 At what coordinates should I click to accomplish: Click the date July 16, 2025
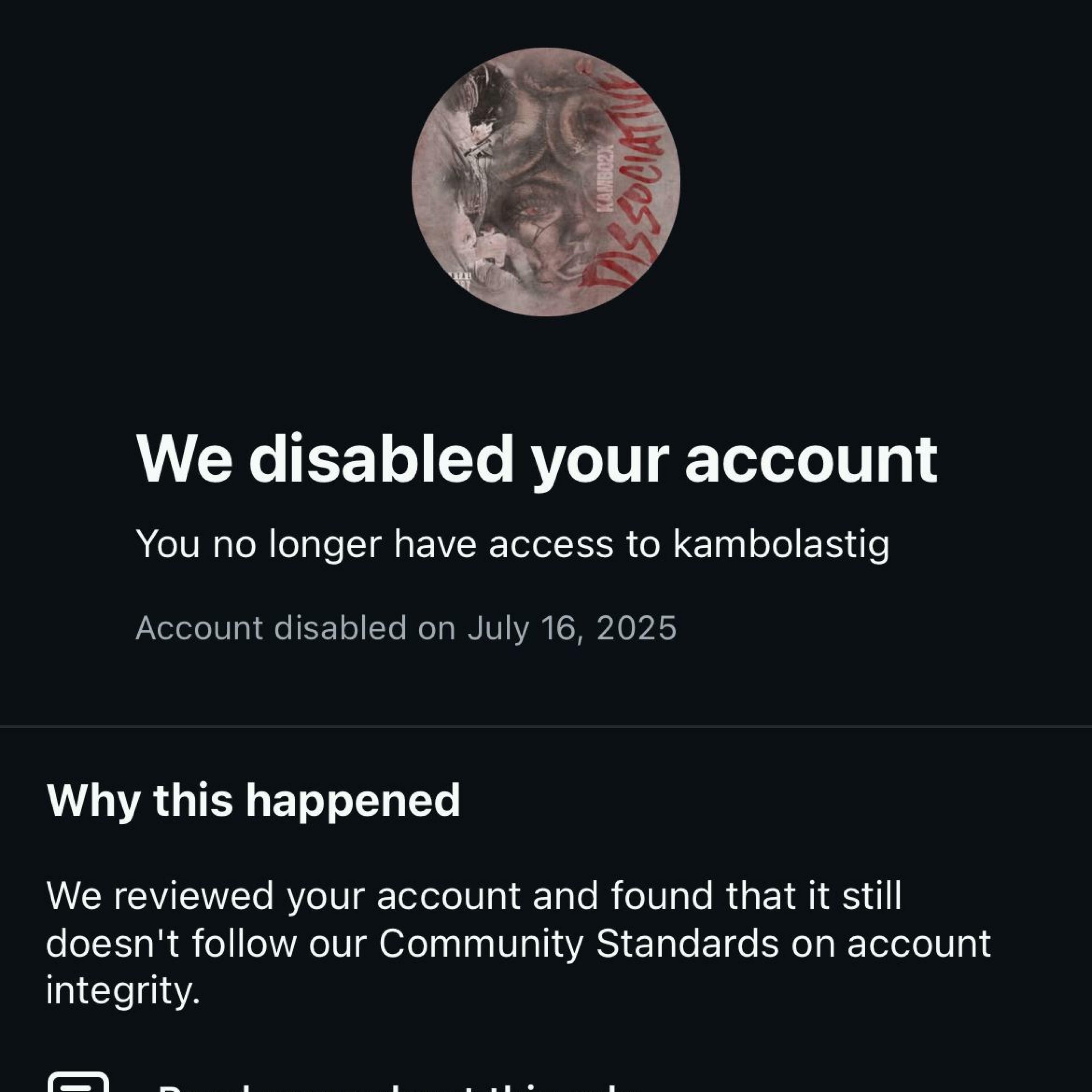tap(571, 628)
